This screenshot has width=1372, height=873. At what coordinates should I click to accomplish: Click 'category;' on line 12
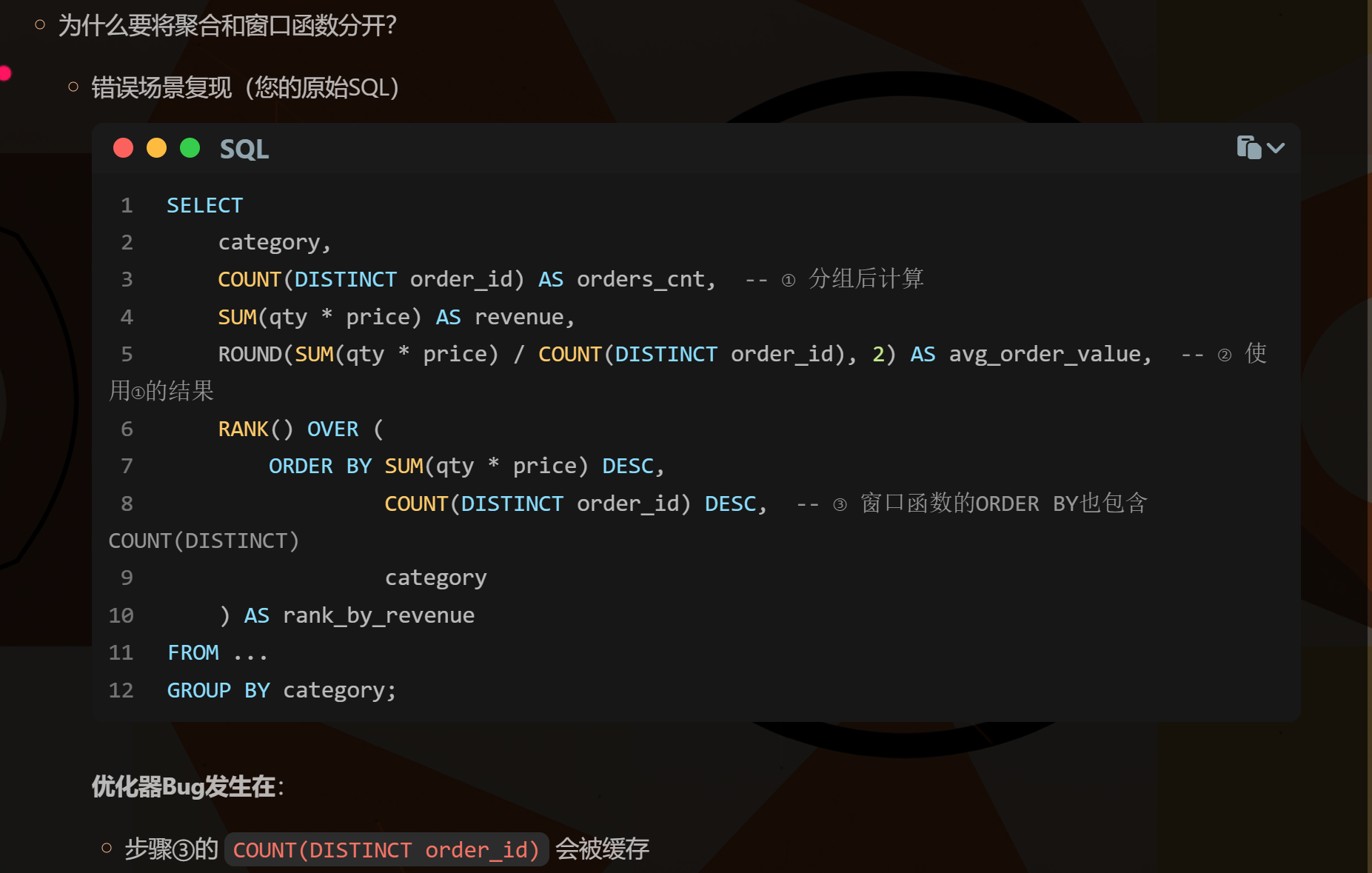click(x=340, y=690)
